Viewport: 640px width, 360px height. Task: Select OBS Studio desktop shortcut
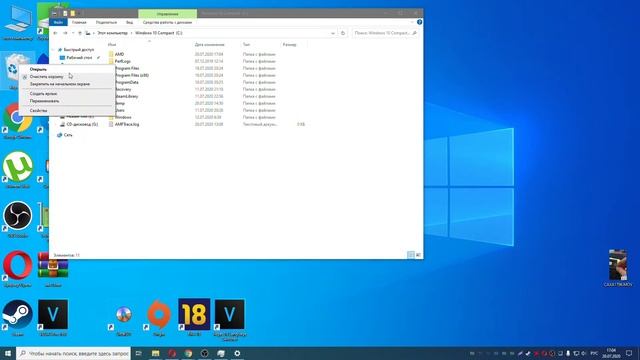click(x=17, y=219)
